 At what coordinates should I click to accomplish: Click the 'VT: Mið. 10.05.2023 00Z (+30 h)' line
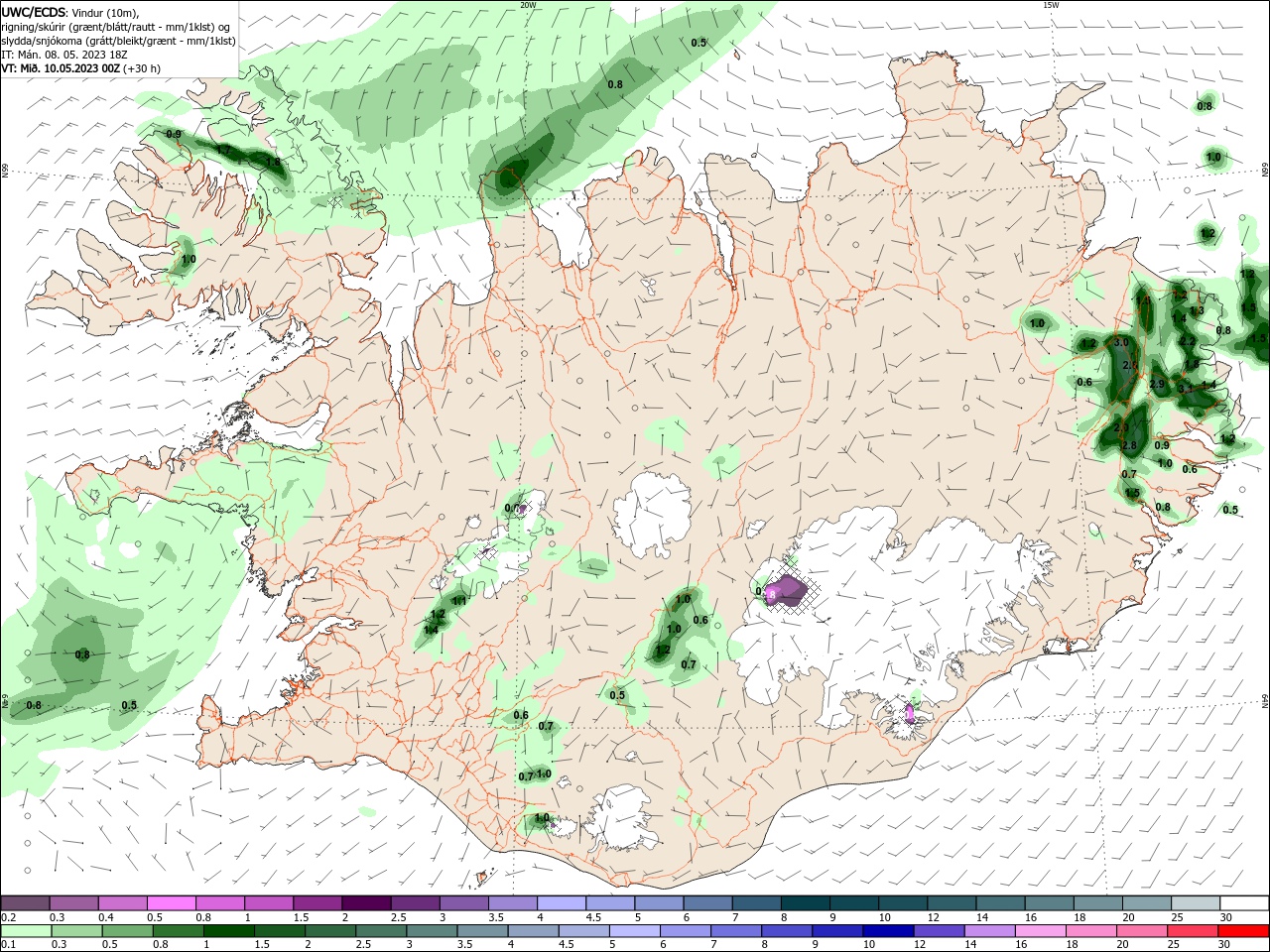point(80,68)
